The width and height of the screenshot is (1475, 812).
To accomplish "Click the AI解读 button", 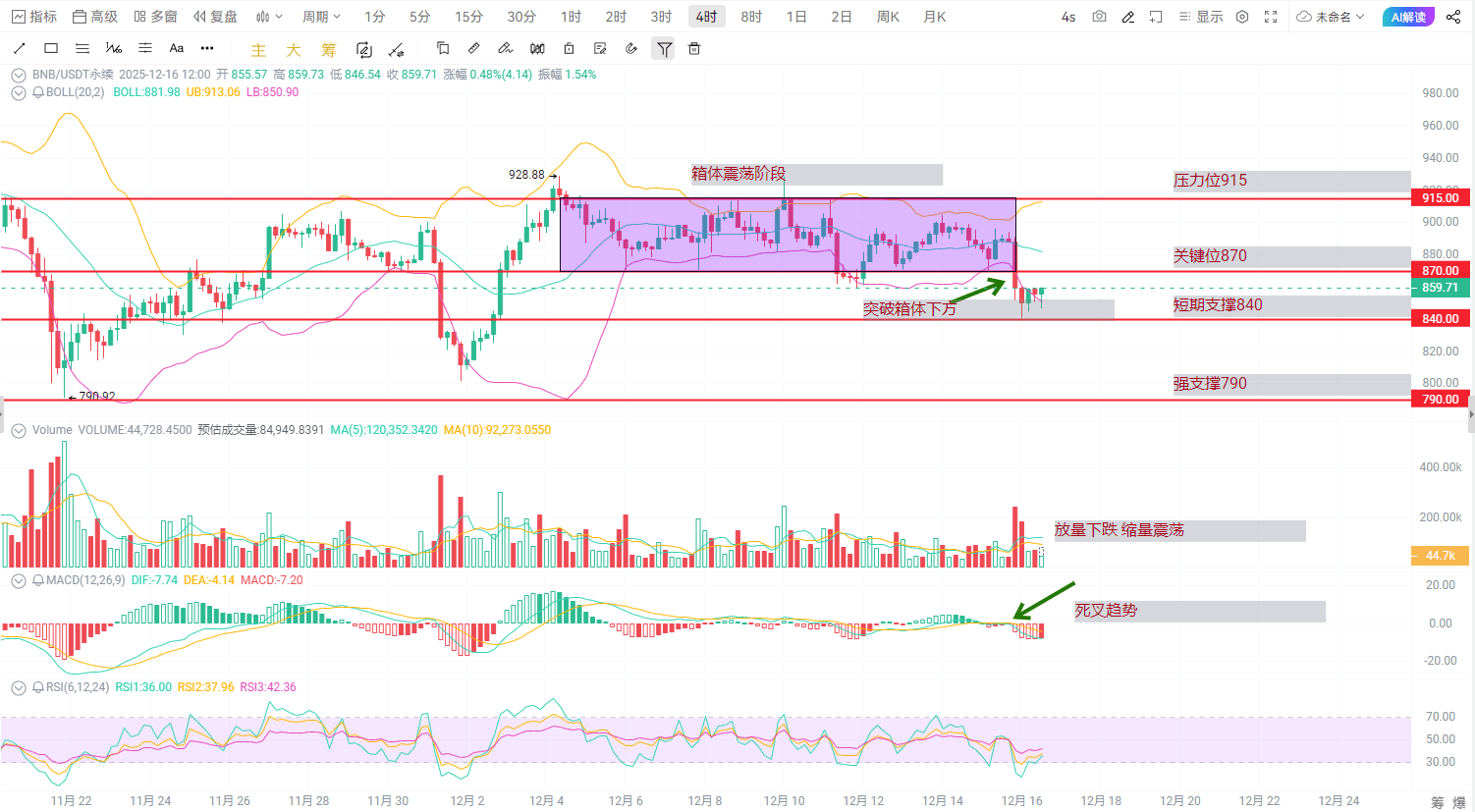I will [1408, 17].
